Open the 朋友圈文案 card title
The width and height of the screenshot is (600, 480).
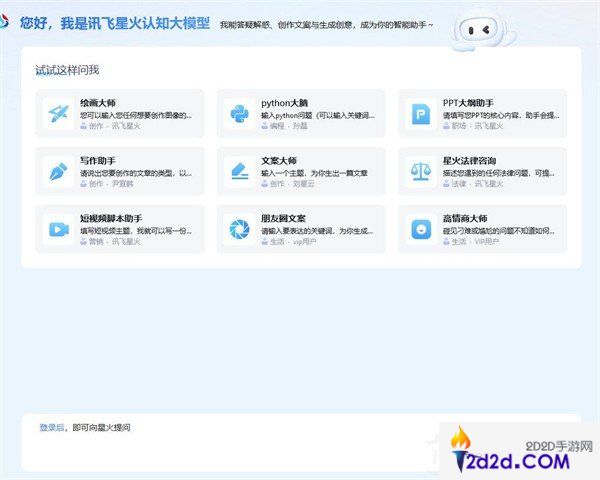[x=283, y=218]
